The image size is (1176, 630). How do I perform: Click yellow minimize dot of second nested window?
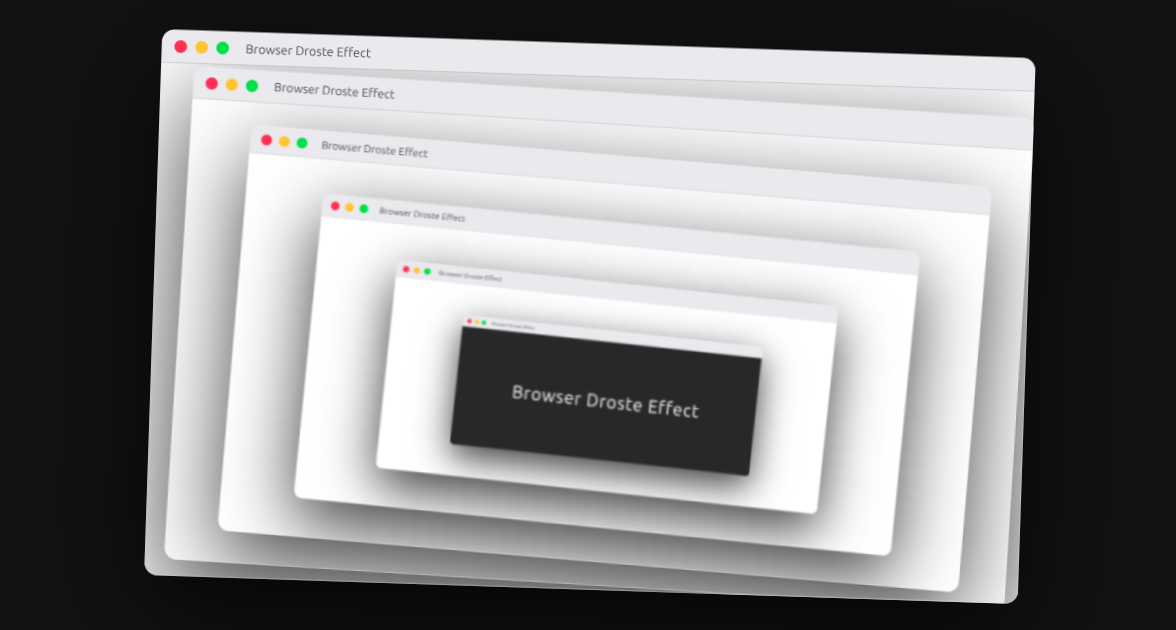232,85
